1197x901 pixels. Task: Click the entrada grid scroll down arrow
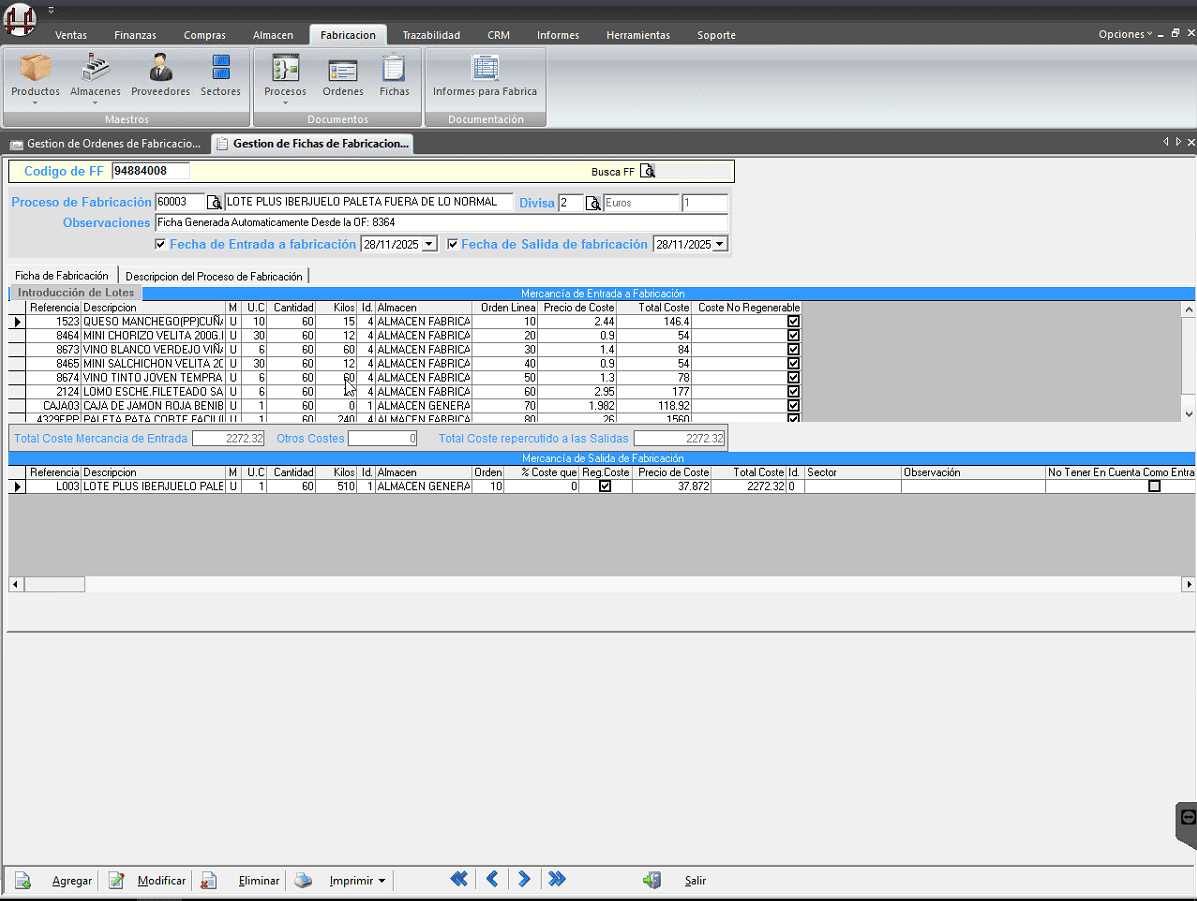pyautogui.click(x=1189, y=414)
